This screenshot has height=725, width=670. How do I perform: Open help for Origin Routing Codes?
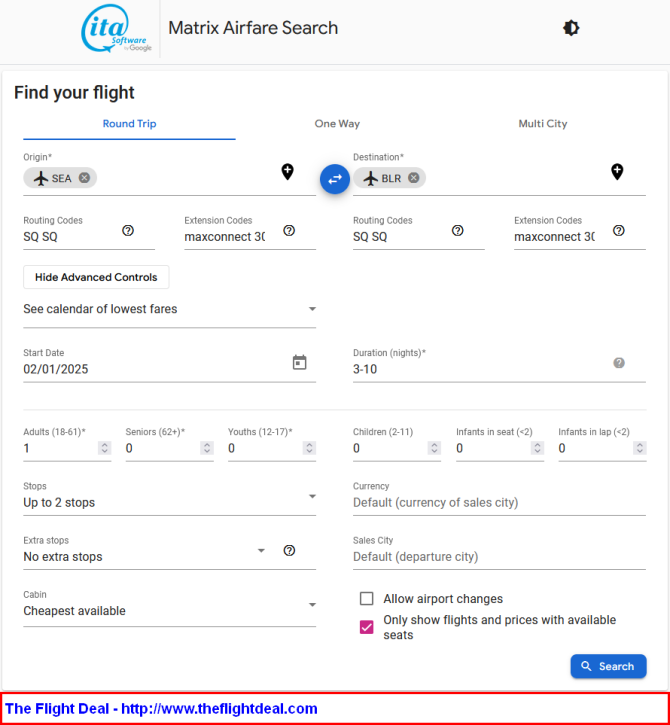point(128,230)
